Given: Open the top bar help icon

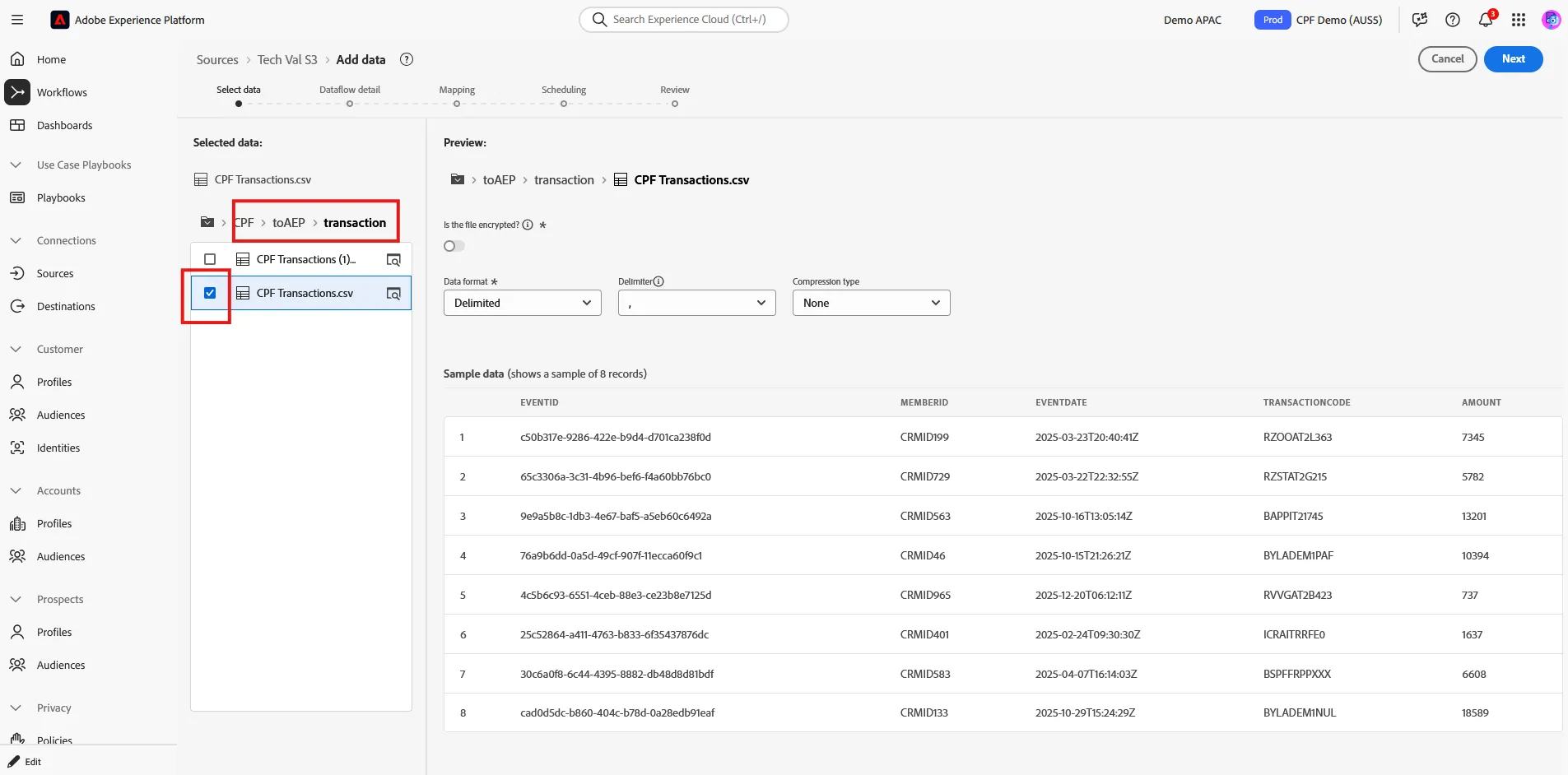Looking at the screenshot, I should pos(1453,20).
